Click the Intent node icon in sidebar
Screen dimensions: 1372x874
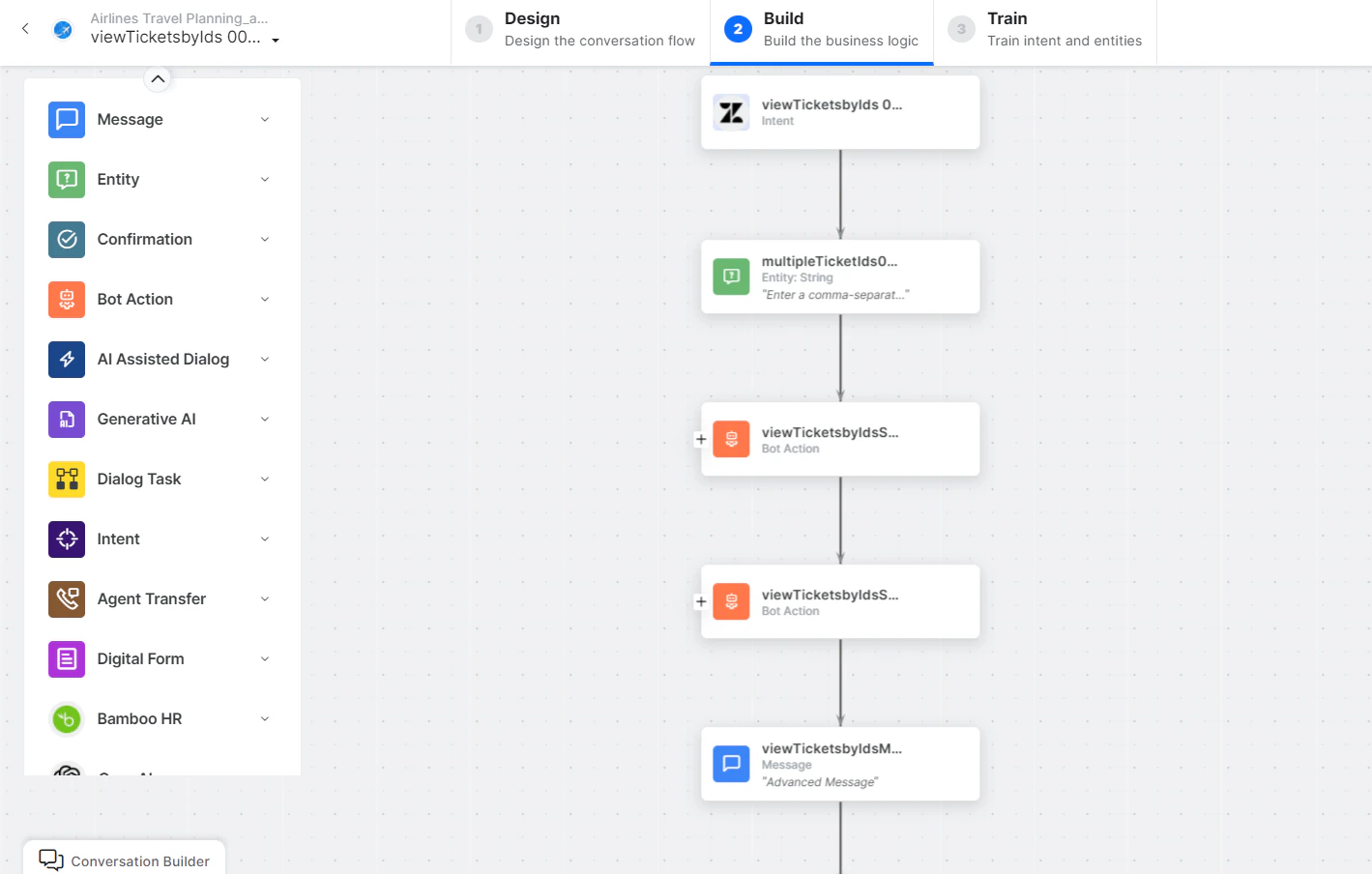pyautogui.click(x=67, y=539)
